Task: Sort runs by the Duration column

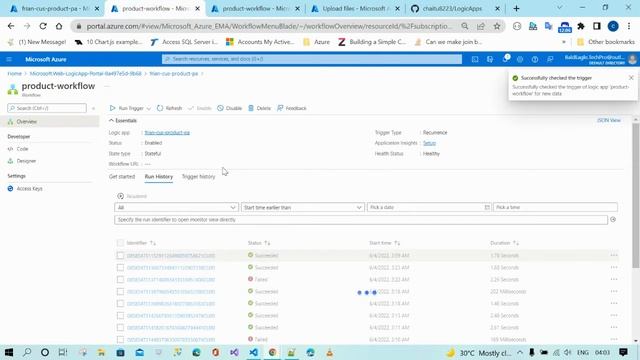Action: tap(504, 243)
